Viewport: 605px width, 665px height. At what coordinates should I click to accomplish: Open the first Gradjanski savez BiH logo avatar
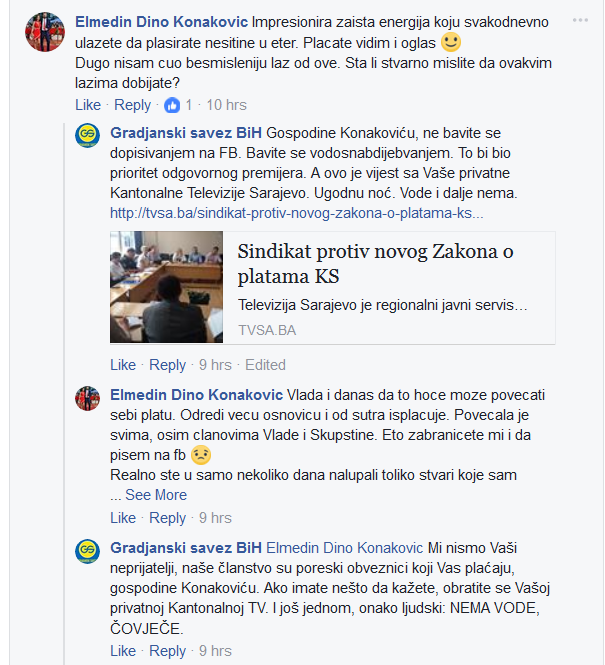(x=87, y=135)
